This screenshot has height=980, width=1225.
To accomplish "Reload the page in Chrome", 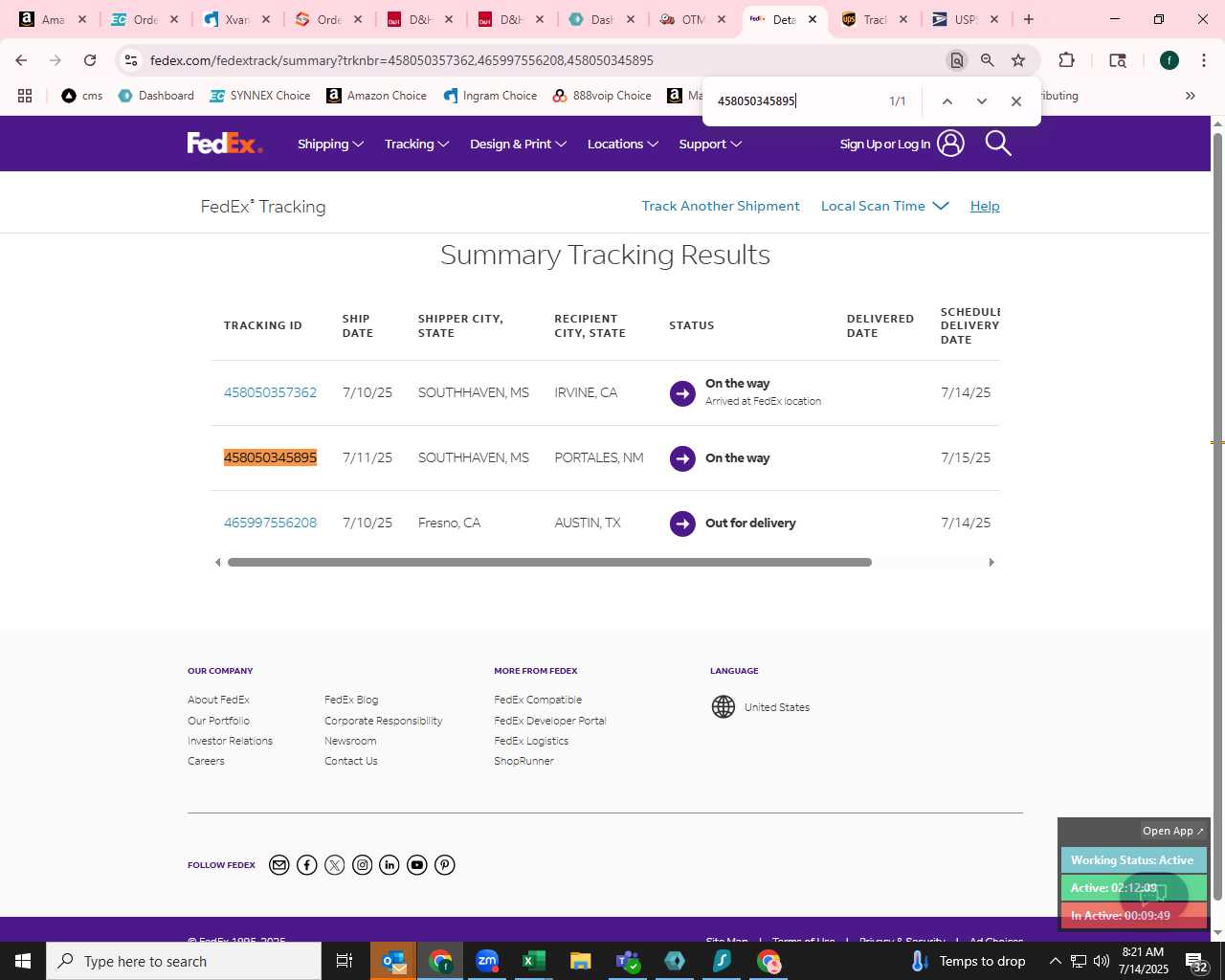I will [x=90, y=60].
